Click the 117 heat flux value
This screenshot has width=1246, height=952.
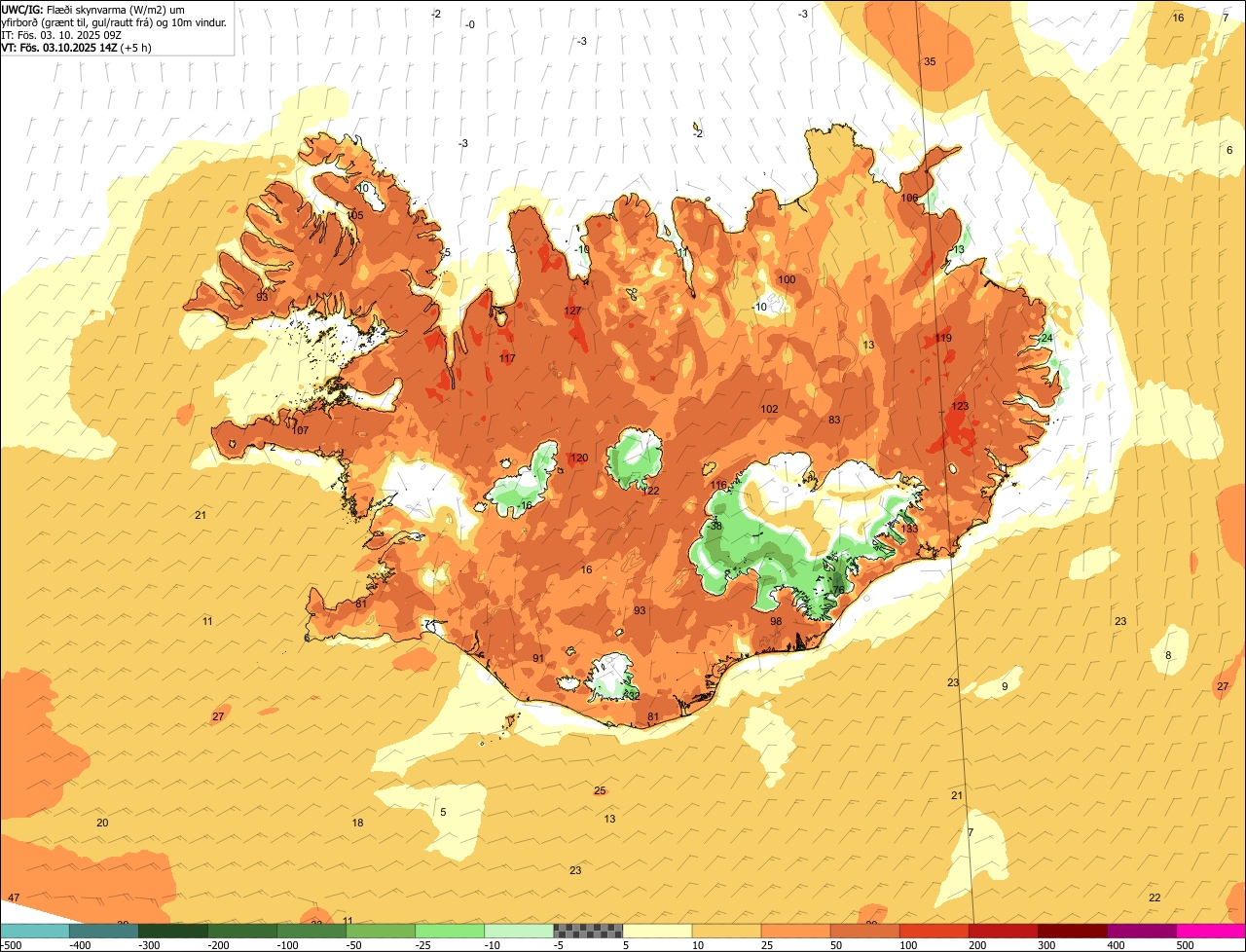pos(507,358)
